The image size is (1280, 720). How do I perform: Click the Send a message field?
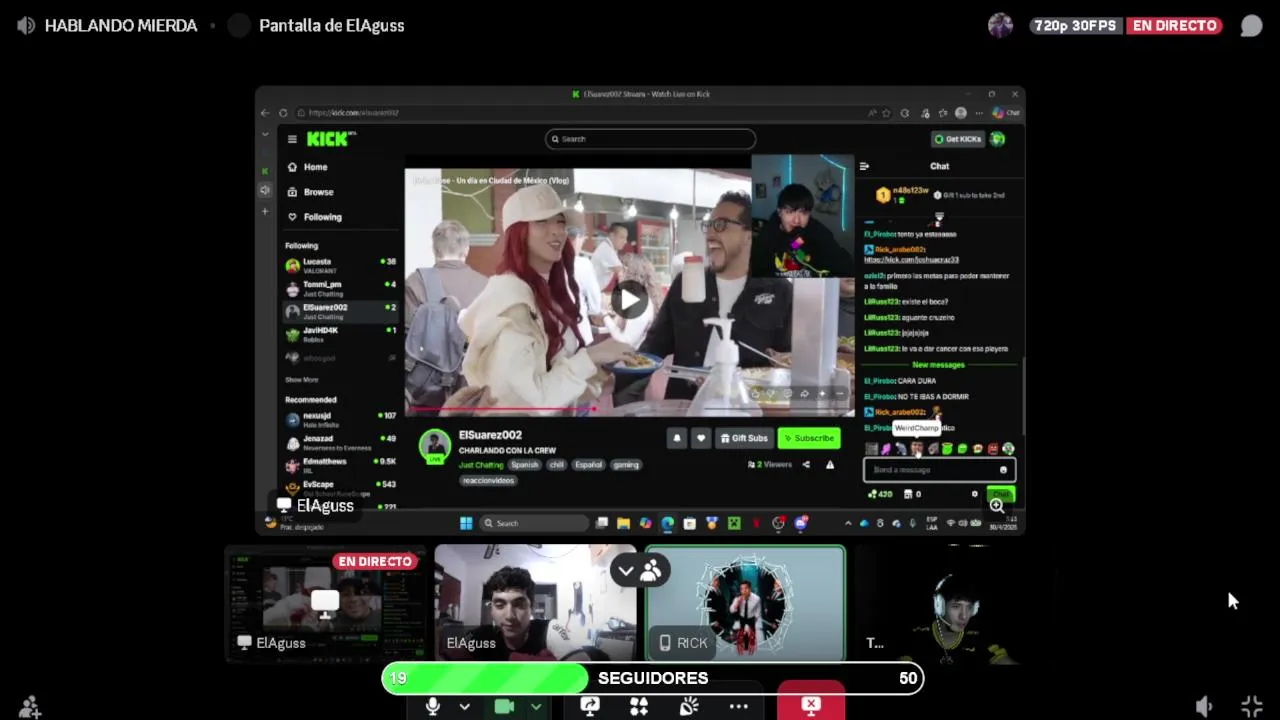click(x=940, y=470)
